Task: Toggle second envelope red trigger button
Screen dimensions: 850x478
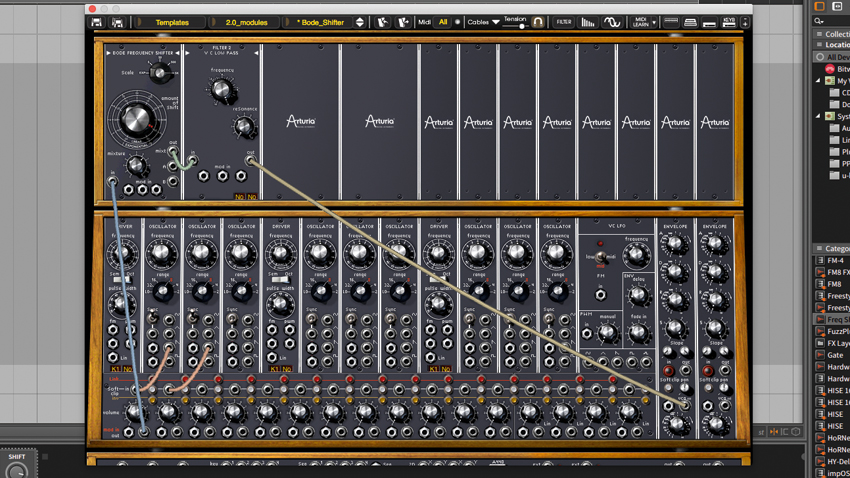Action: (x=708, y=371)
